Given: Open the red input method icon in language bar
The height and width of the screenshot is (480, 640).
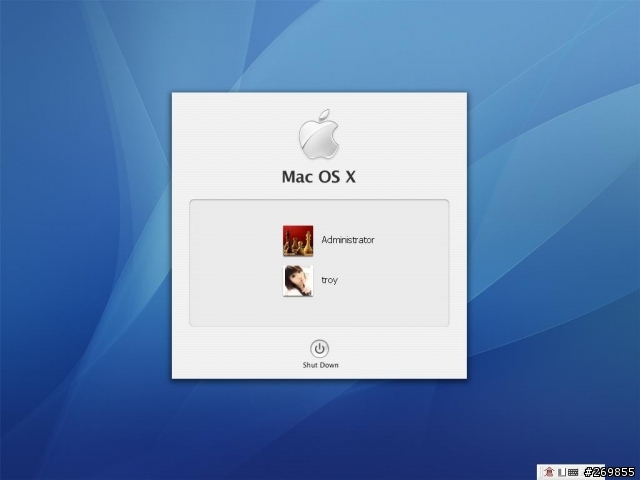Looking at the screenshot, I should pos(549,472).
